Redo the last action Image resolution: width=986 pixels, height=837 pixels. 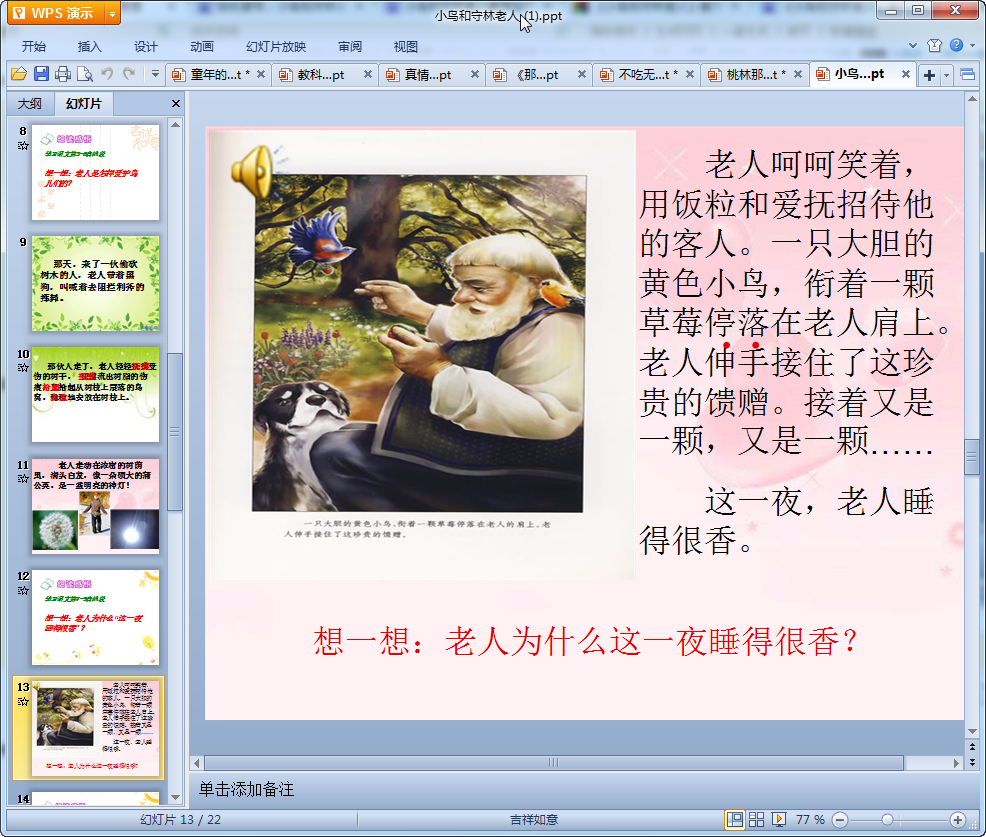pos(129,74)
